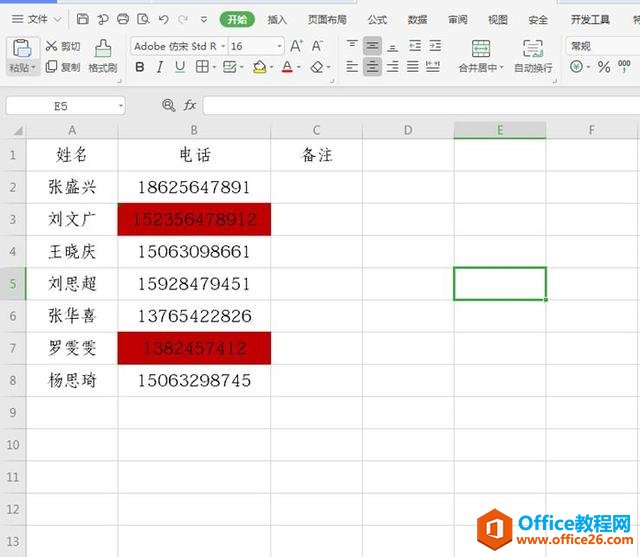Increase indent in cell
This screenshot has width=640, height=557.
point(435,46)
